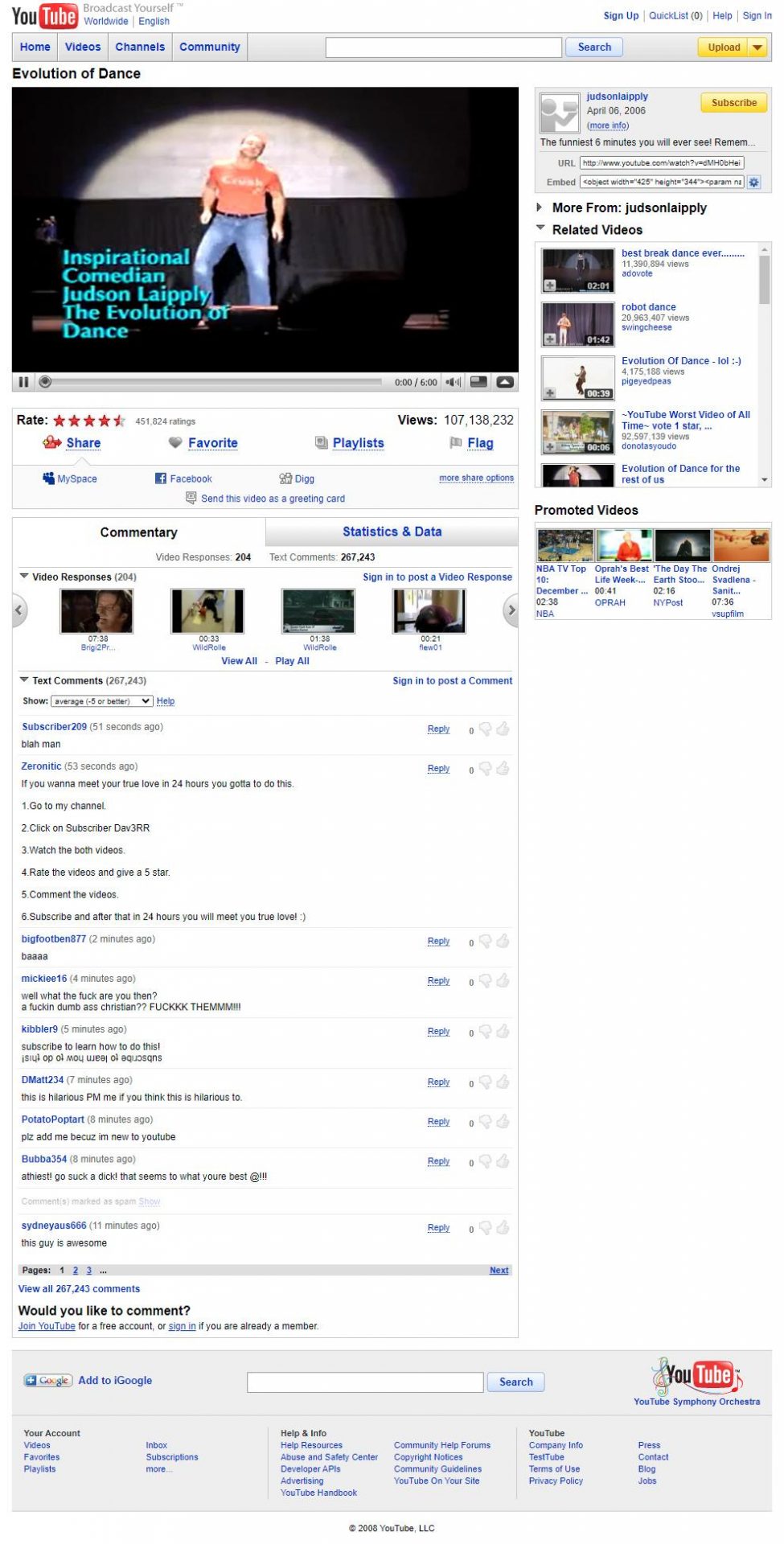784x1544 pixels.
Task: Add 'best break dance ever' to QuickList
Action: (550, 285)
